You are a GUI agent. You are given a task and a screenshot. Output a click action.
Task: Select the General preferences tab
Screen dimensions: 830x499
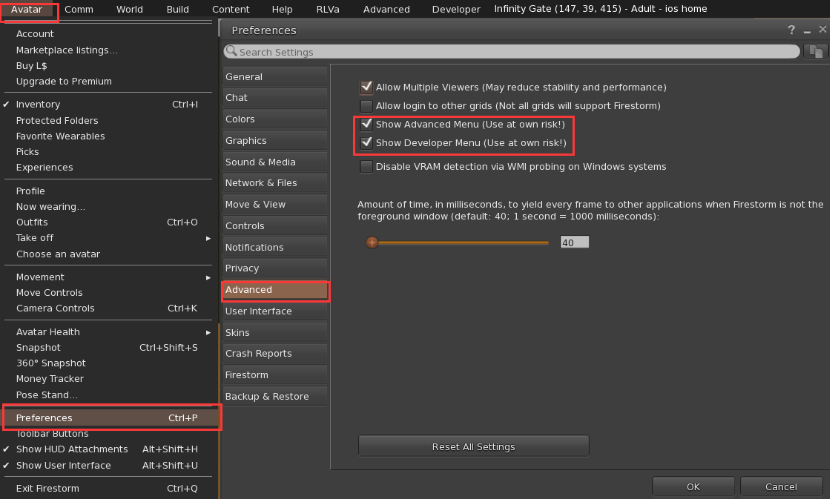(x=275, y=77)
